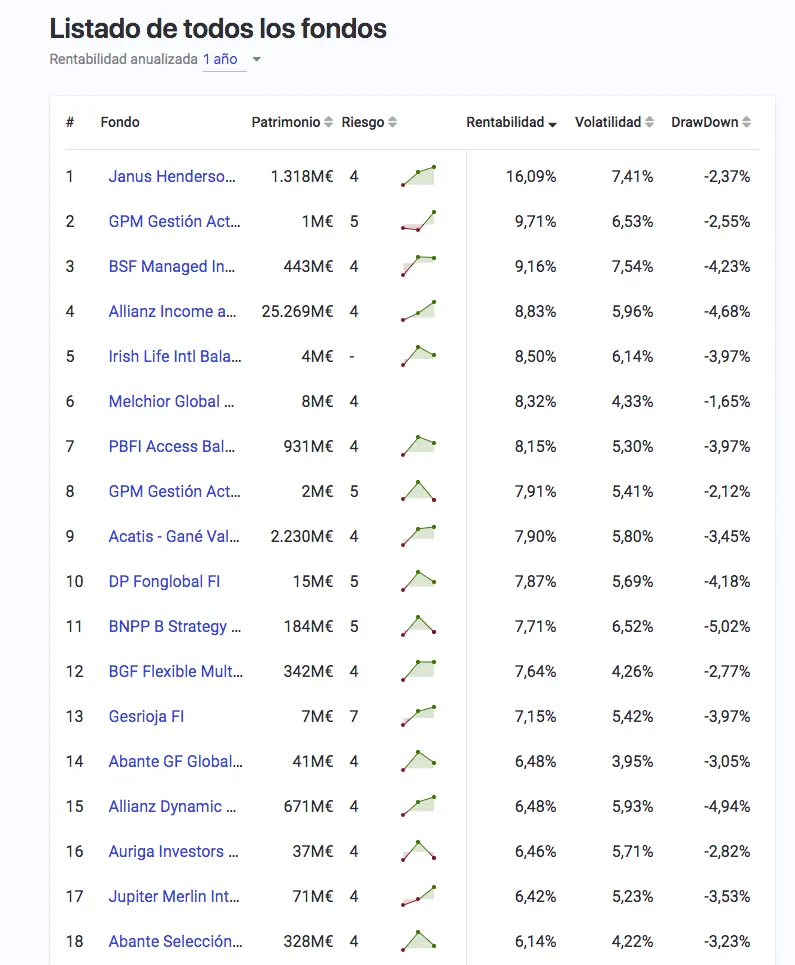Open the DP Fonglobal FI fund
The height and width of the screenshot is (965, 795).
(164, 581)
